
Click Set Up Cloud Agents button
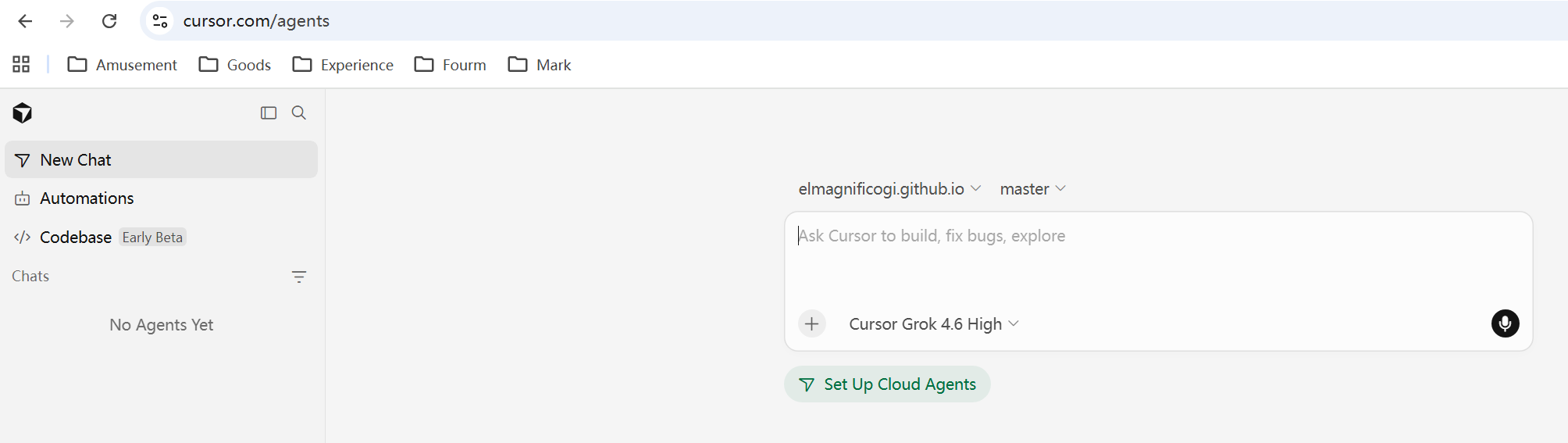[x=887, y=384]
